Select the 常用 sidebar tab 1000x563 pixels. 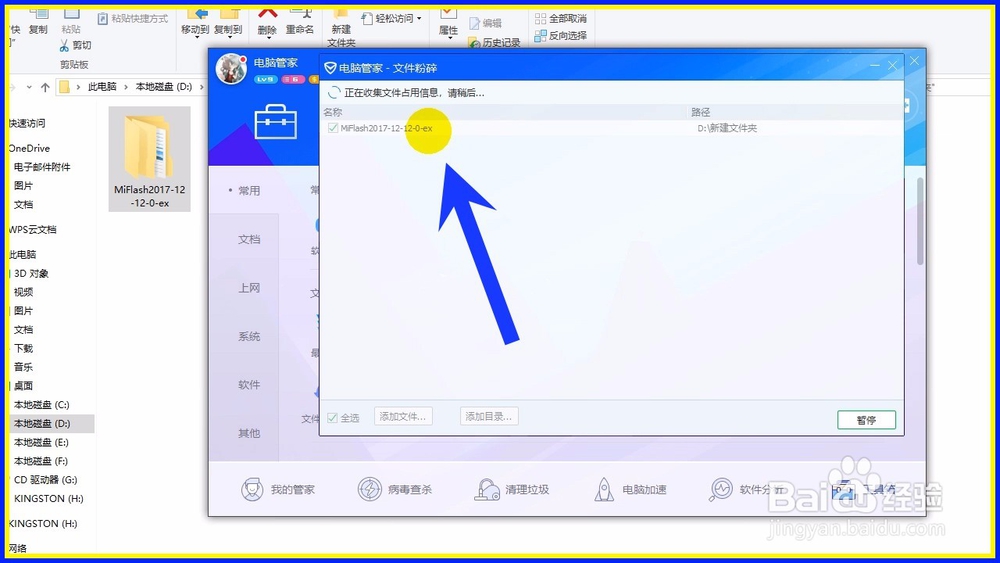point(249,190)
